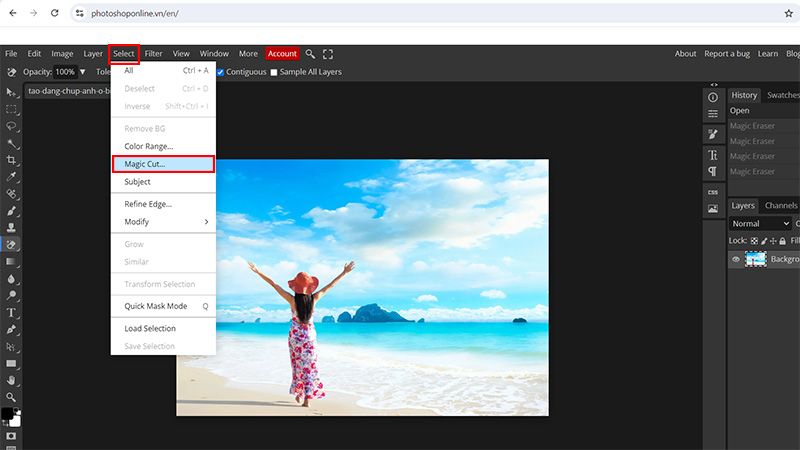Choose Subject from Select menu
Screen dimensions: 800x450
[x=163, y=182]
